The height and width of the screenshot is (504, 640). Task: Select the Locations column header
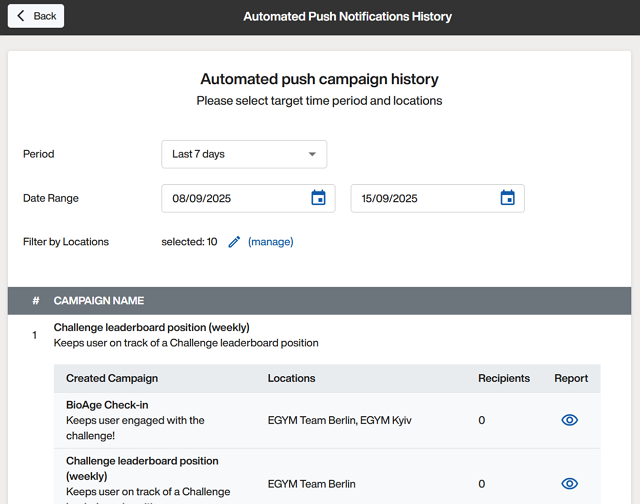291,378
